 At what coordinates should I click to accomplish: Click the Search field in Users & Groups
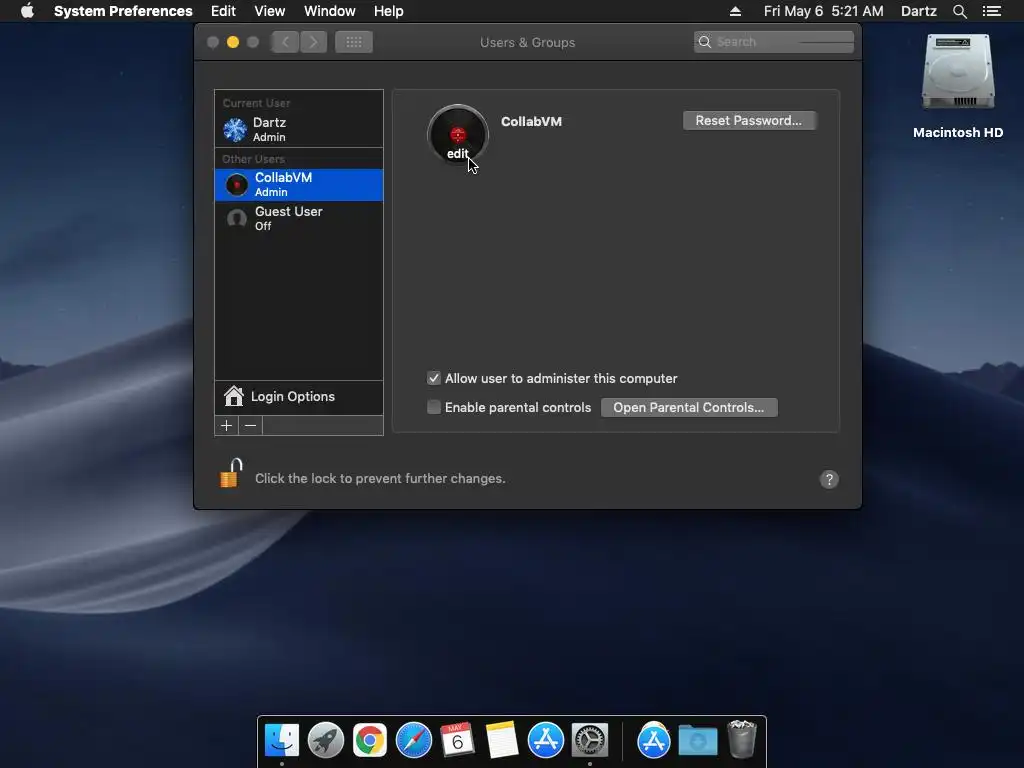(x=774, y=42)
